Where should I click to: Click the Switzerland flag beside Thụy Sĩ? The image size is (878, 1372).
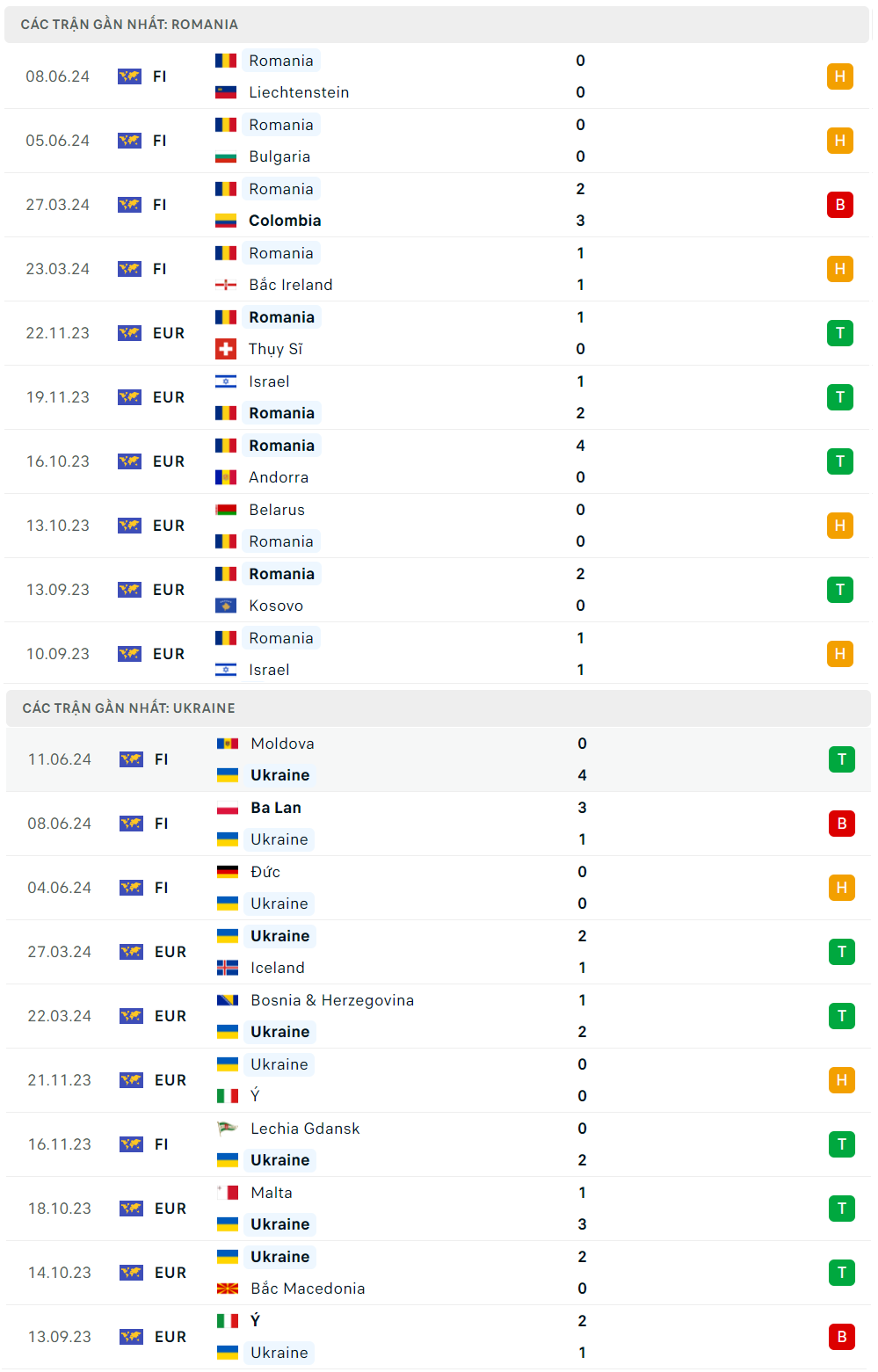(x=226, y=349)
